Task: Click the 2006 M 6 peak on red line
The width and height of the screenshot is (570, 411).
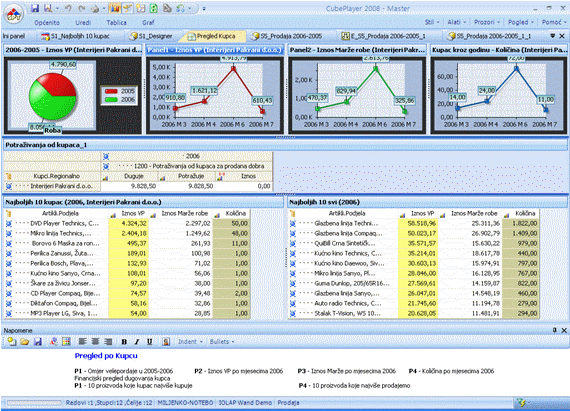Action: 233,68
